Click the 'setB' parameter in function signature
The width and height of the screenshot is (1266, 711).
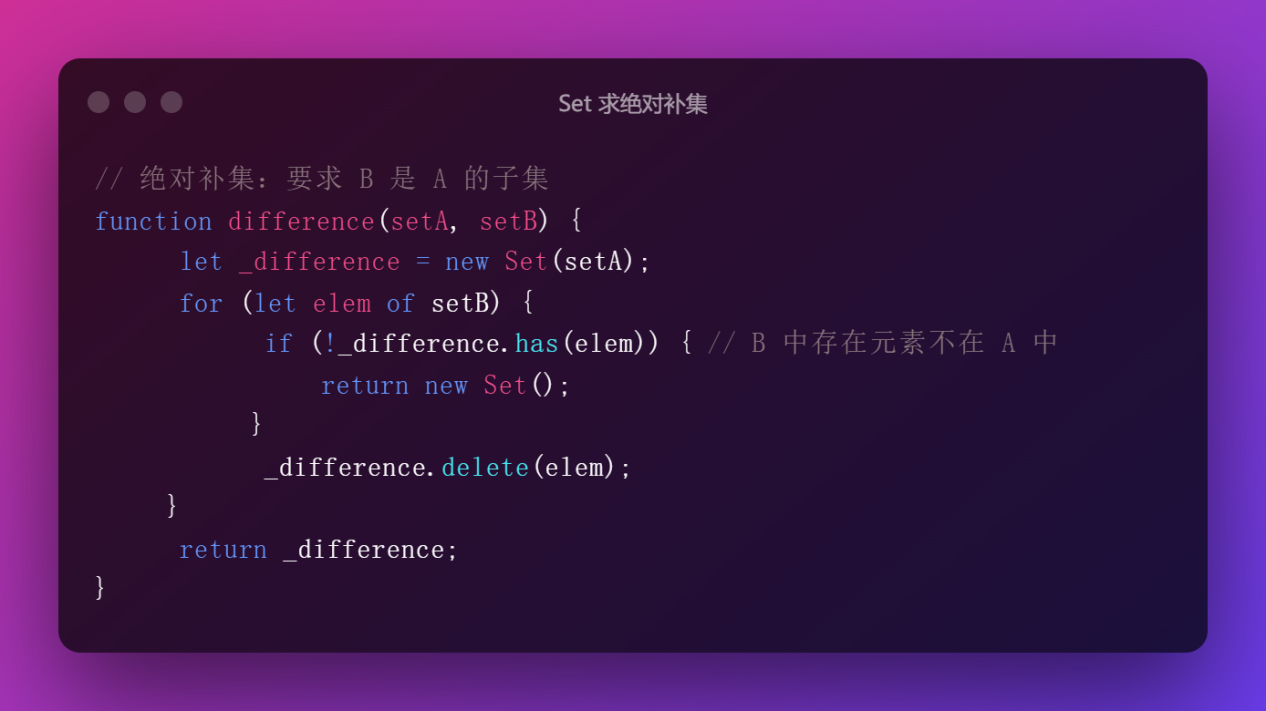(508, 221)
